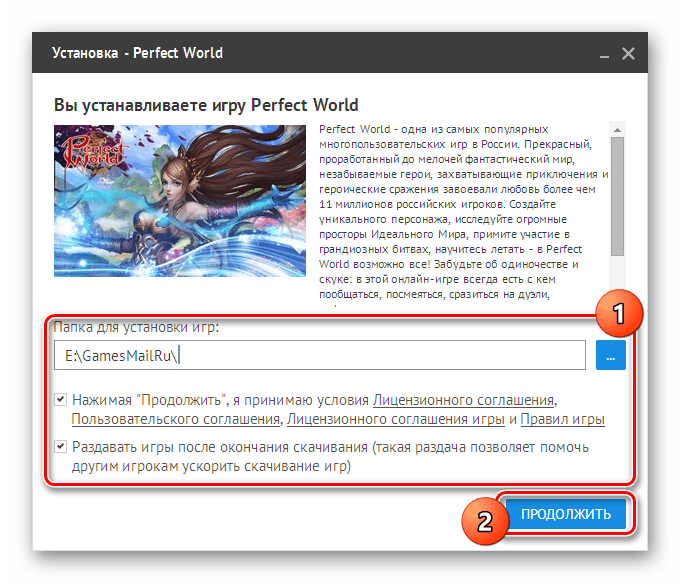This screenshot has height=583, width=680.
Task: Open the Лицензионного соглашения игры link
Action: coord(396,419)
